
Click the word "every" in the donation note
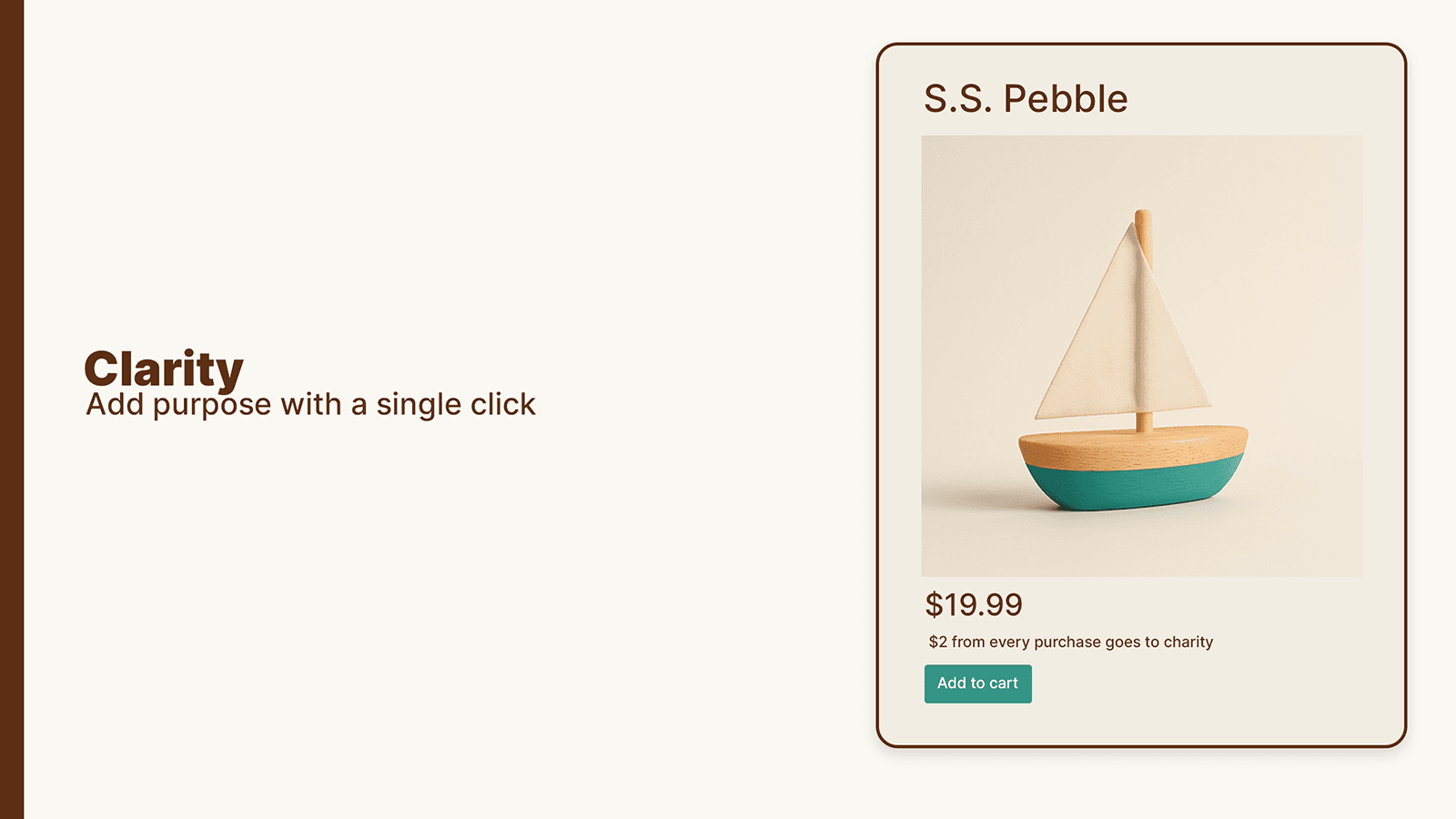pyautogui.click(x=1009, y=642)
